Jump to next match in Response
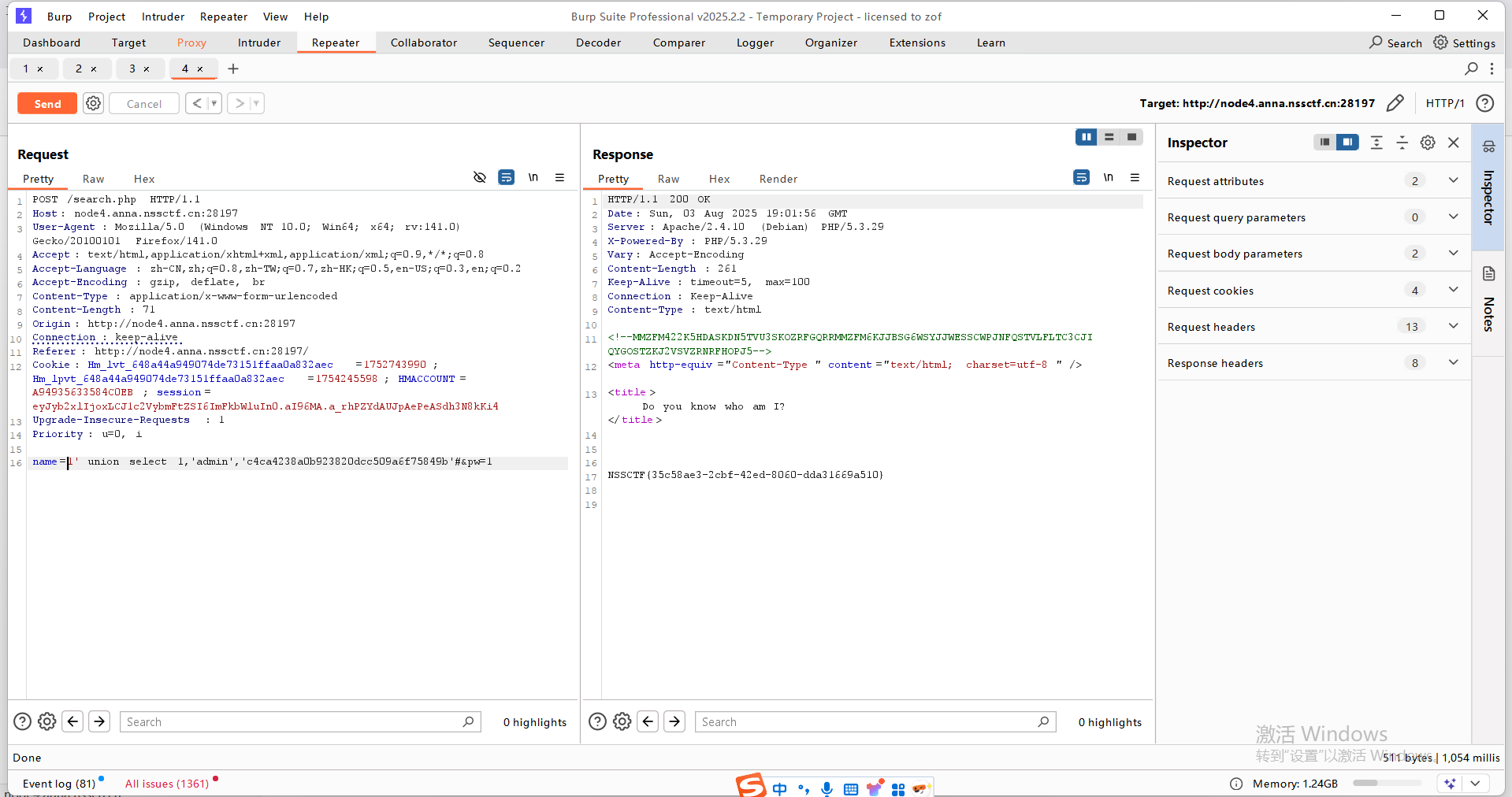The height and width of the screenshot is (797, 1512). coord(674,721)
